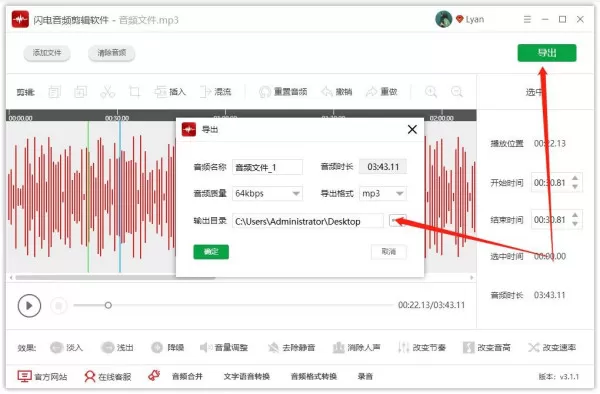This screenshot has height=394, width=600.
Task: Apply the 降噪 noise reduction effect
Action: pos(168,347)
